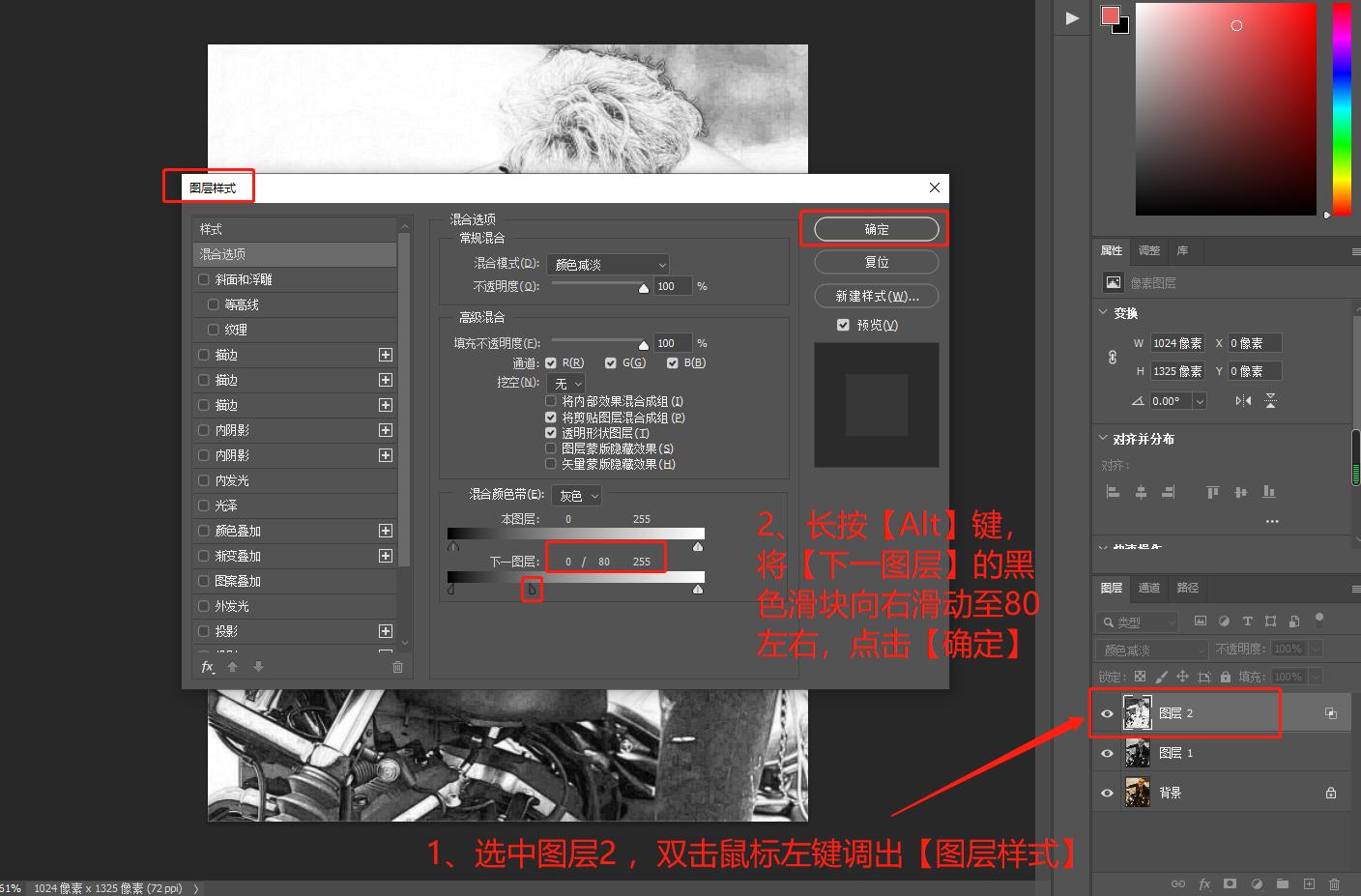Switch to 通道 tab

[1149, 588]
